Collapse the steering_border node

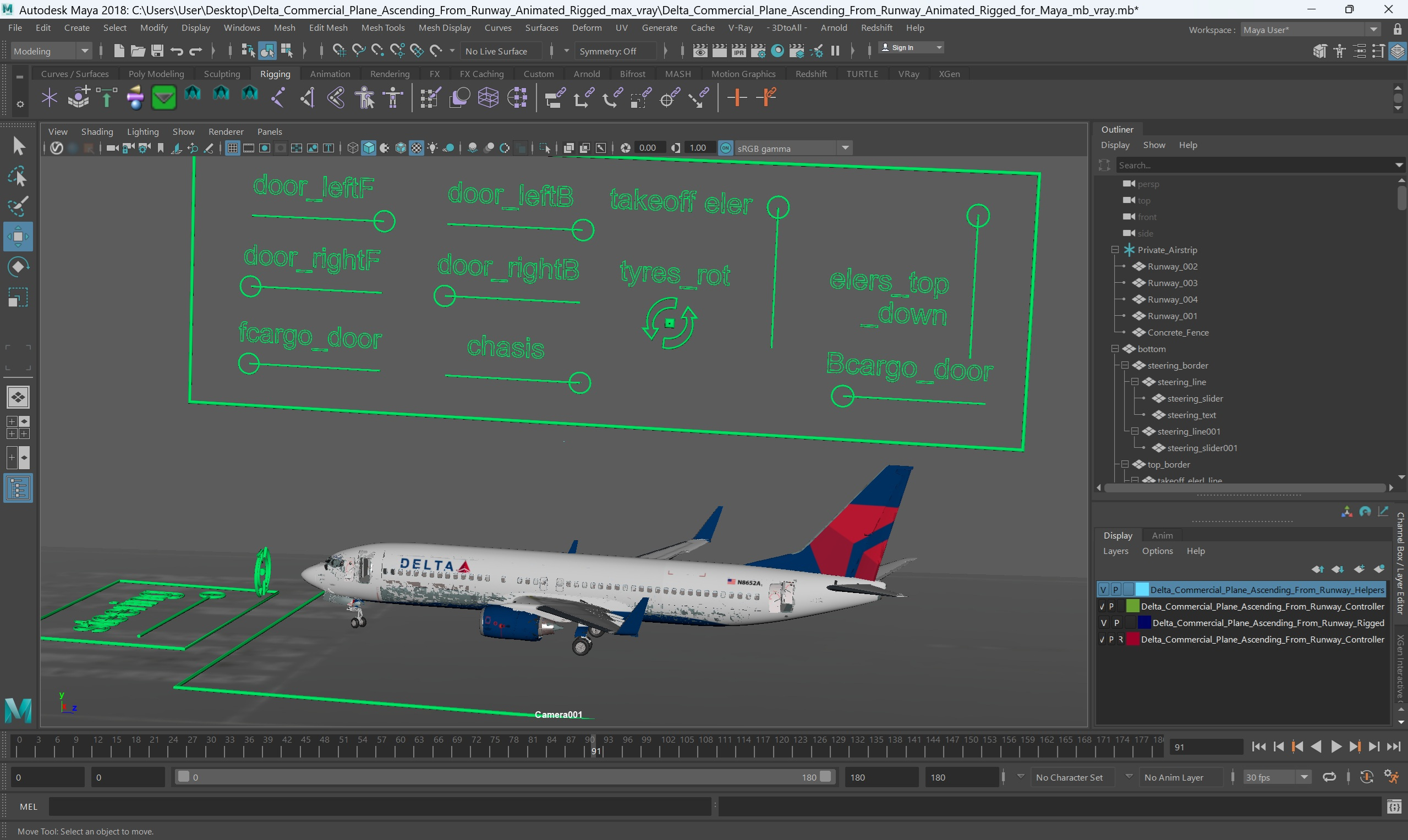pos(1125,365)
